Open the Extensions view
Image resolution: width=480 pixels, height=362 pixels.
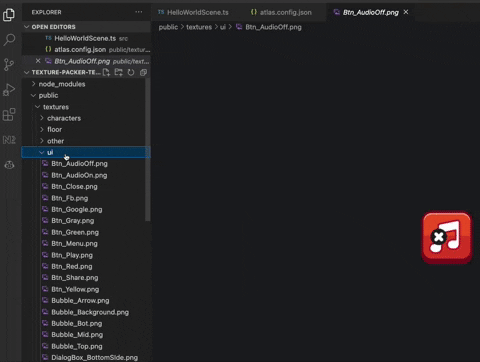coord(9,115)
